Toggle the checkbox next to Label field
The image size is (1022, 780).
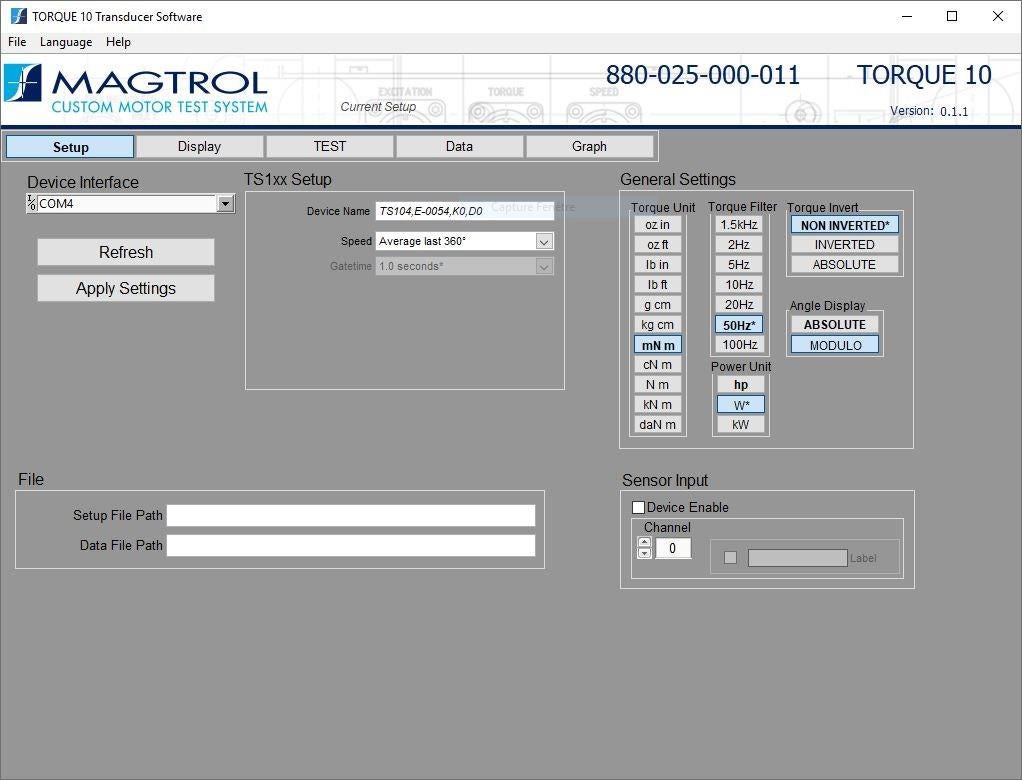[x=731, y=558]
